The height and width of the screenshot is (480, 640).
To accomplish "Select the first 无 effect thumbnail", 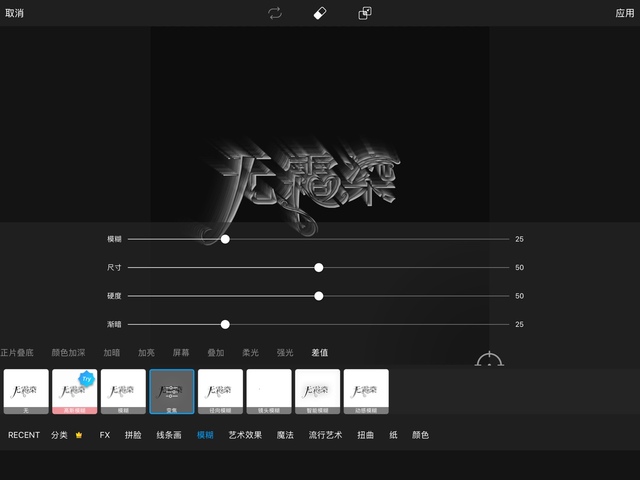I will coord(26,391).
